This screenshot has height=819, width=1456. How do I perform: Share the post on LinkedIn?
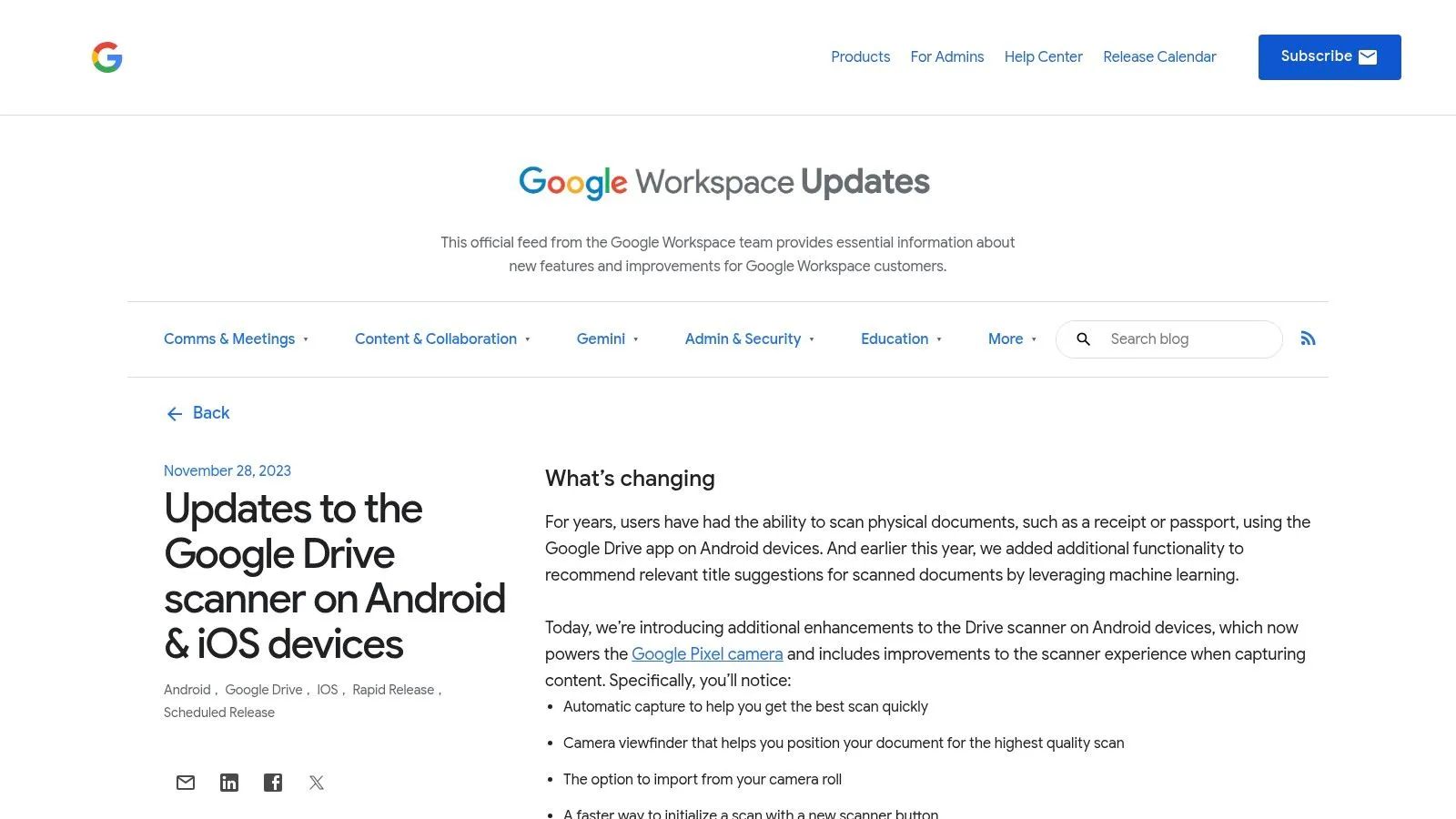228,782
